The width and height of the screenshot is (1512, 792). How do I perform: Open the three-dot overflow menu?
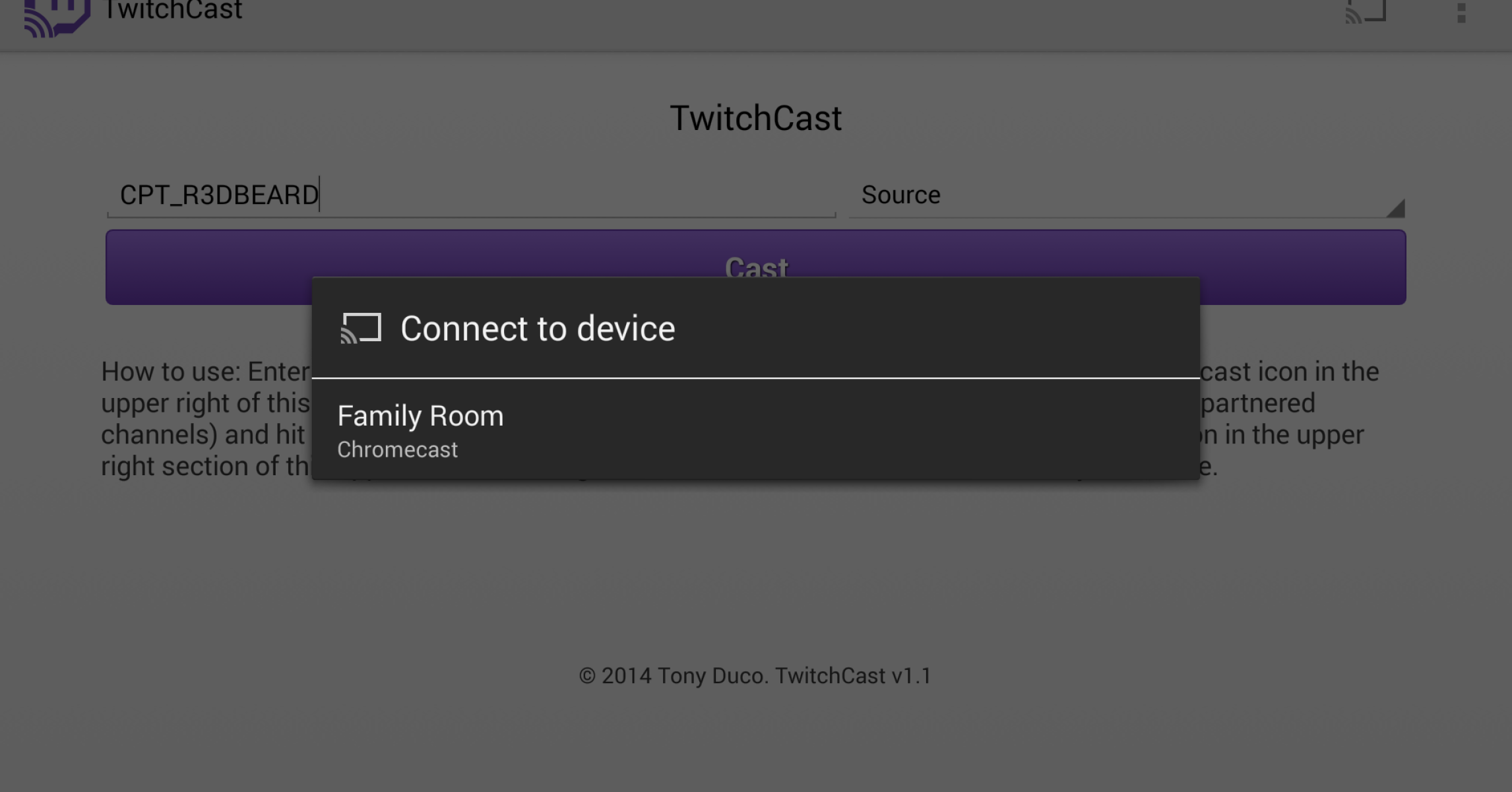[x=1461, y=12]
